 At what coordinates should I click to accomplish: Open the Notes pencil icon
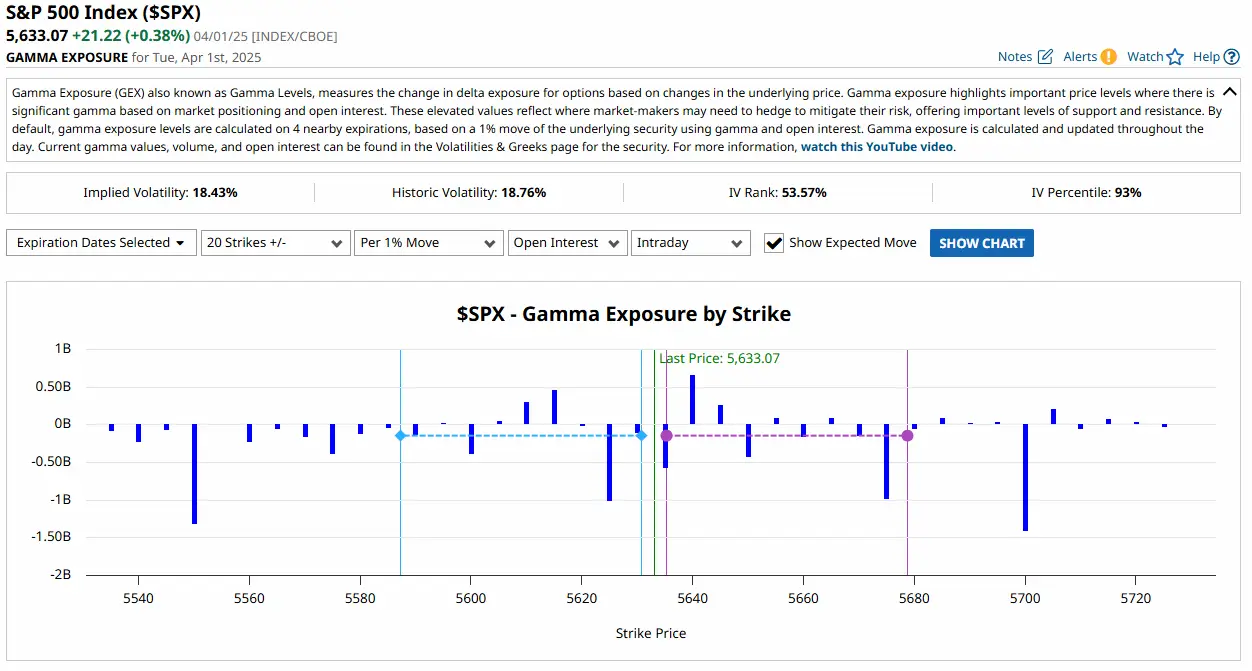point(1045,57)
